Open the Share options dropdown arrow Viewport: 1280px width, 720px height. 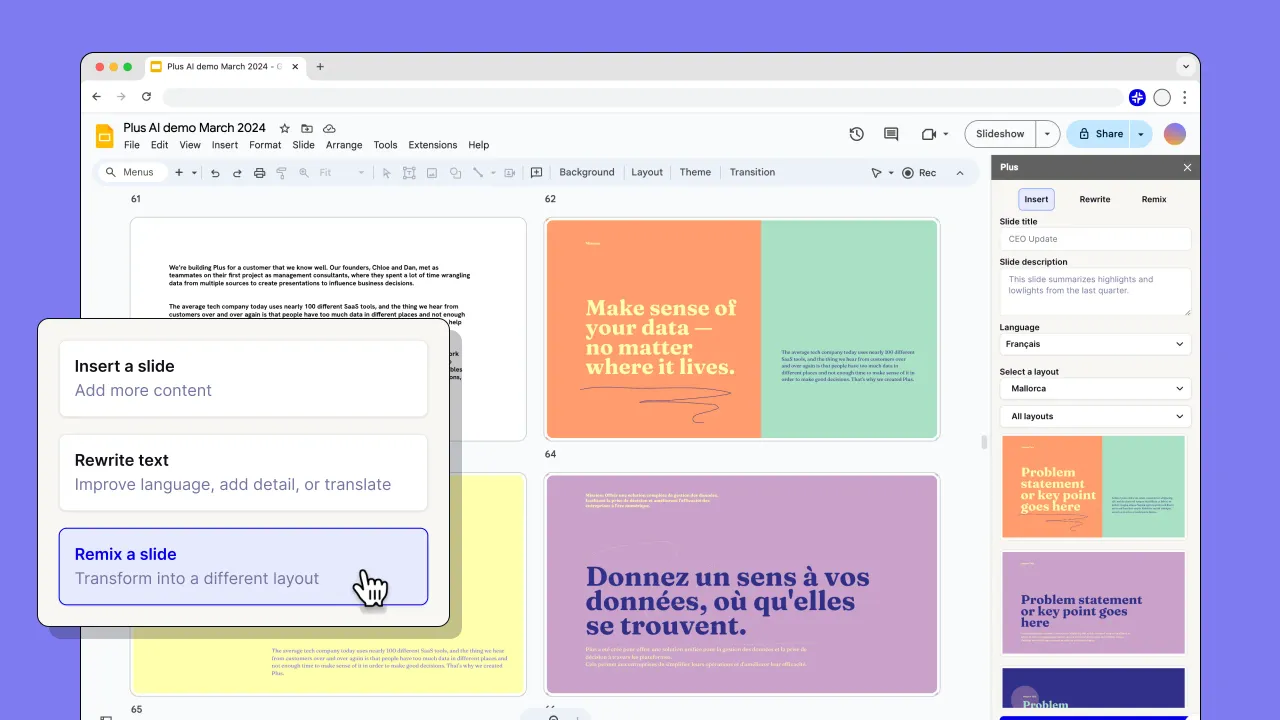[x=1141, y=134]
